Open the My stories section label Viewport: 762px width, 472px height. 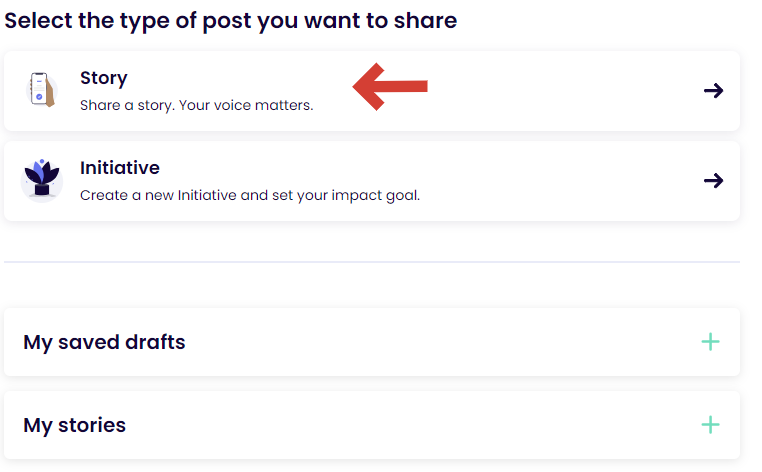[75, 425]
